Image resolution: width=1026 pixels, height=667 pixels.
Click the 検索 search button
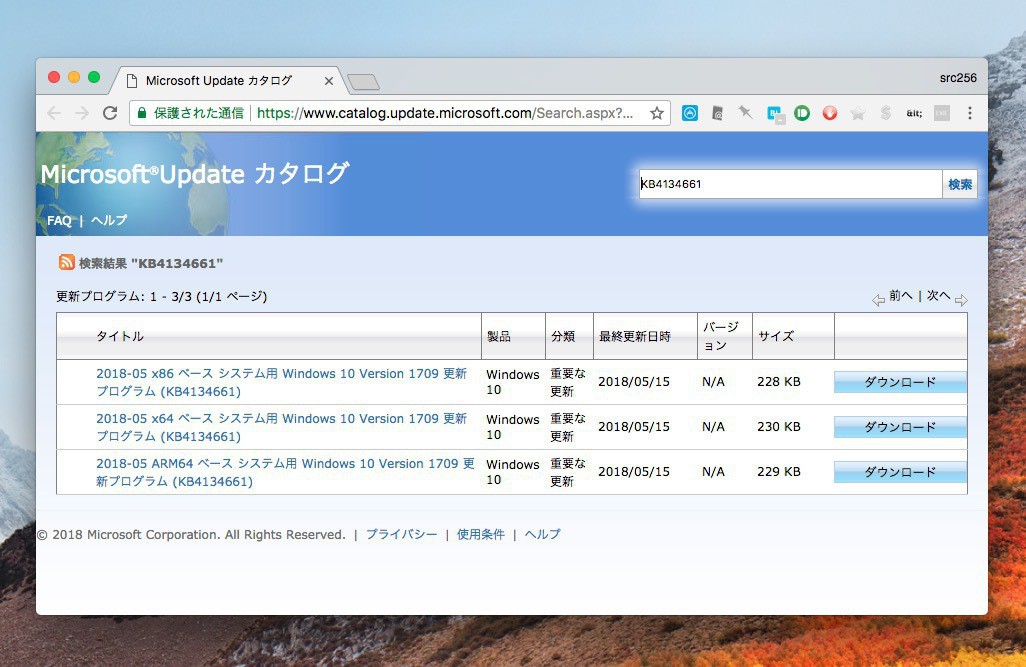pyautogui.click(x=960, y=184)
